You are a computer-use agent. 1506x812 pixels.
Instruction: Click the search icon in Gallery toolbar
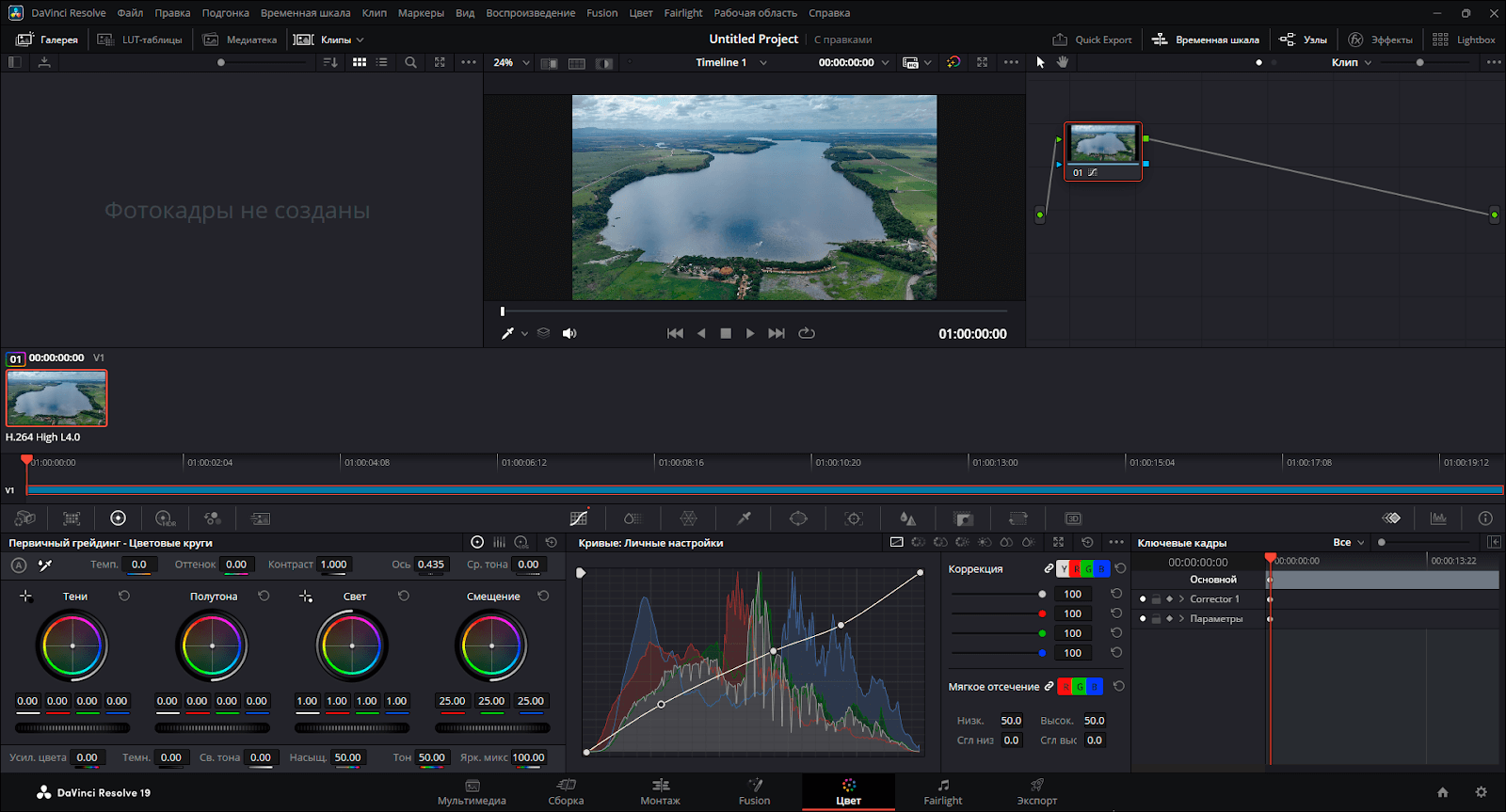(410, 62)
